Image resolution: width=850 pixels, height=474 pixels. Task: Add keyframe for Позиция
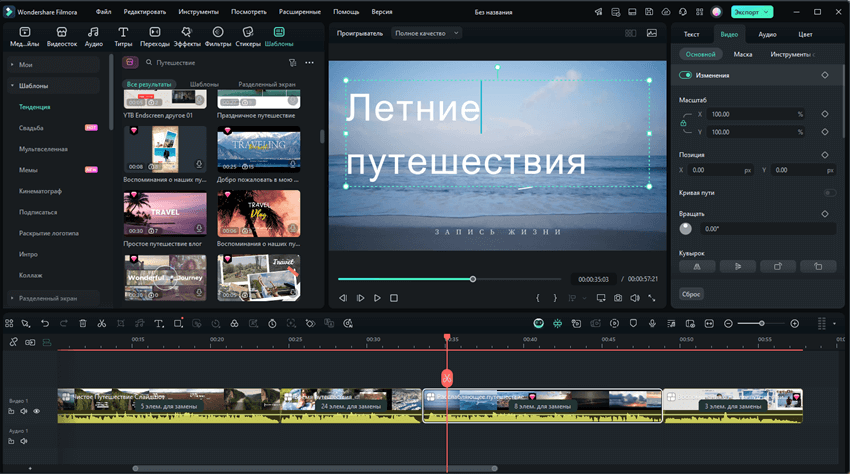pos(825,155)
